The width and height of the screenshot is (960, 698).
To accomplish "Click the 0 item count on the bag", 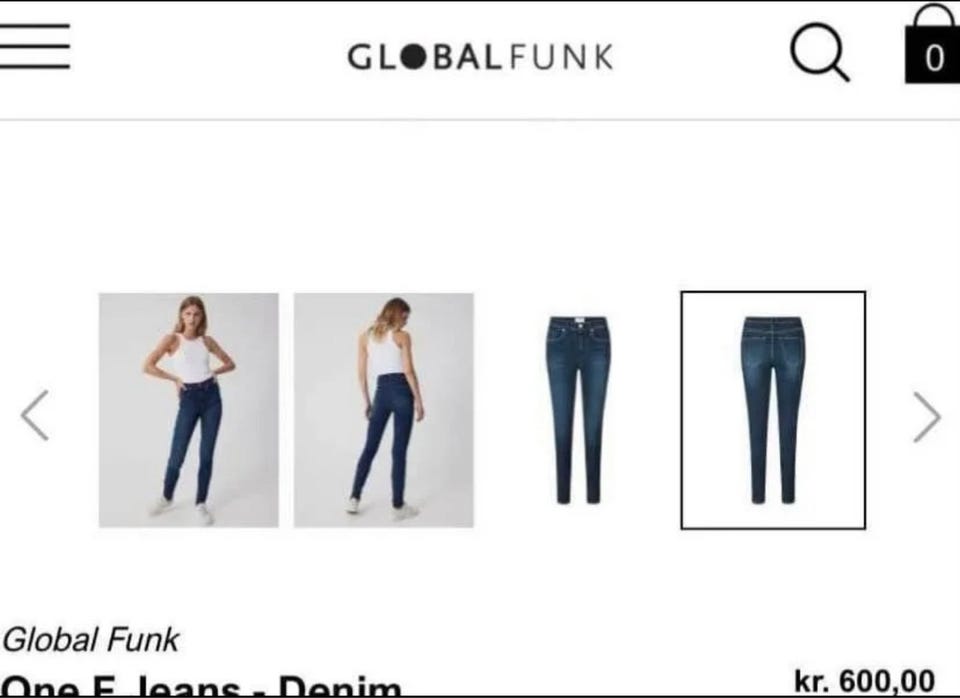I will 934,59.
